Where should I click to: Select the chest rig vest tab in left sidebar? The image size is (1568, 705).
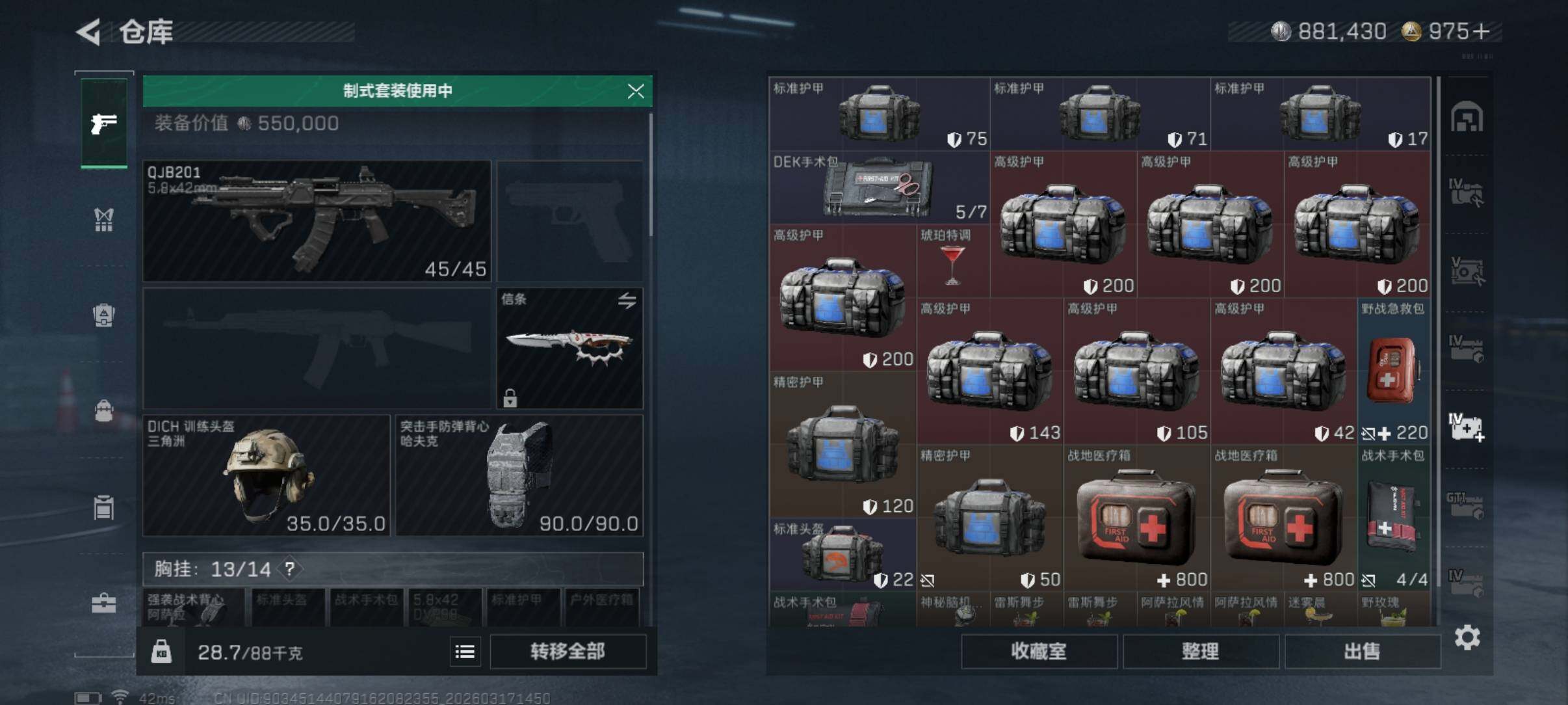tap(104, 220)
